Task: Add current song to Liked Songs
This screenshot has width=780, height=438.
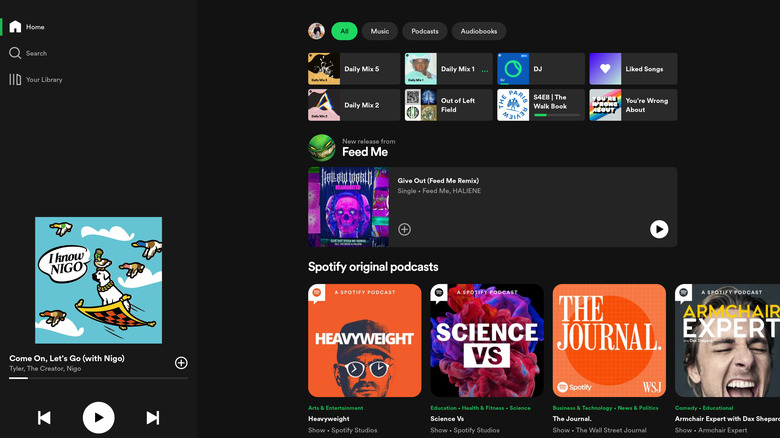Action: click(181, 363)
